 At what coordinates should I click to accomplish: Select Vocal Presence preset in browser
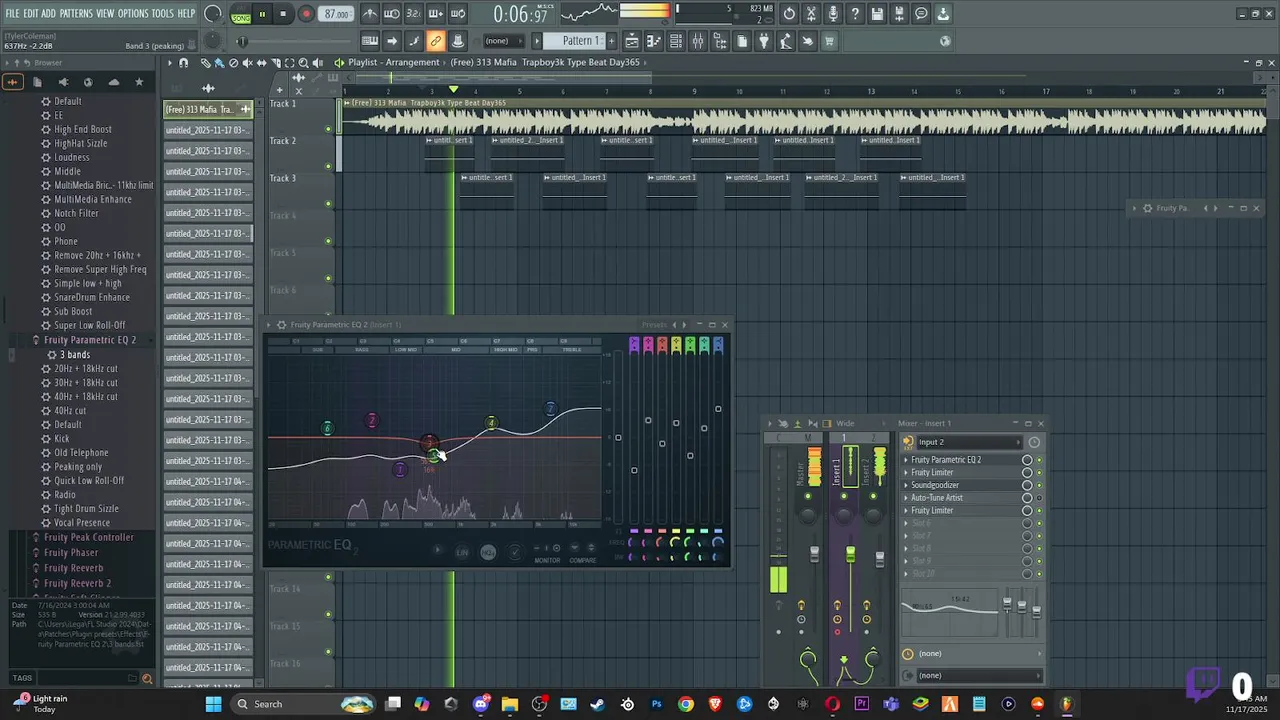point(82,523)
